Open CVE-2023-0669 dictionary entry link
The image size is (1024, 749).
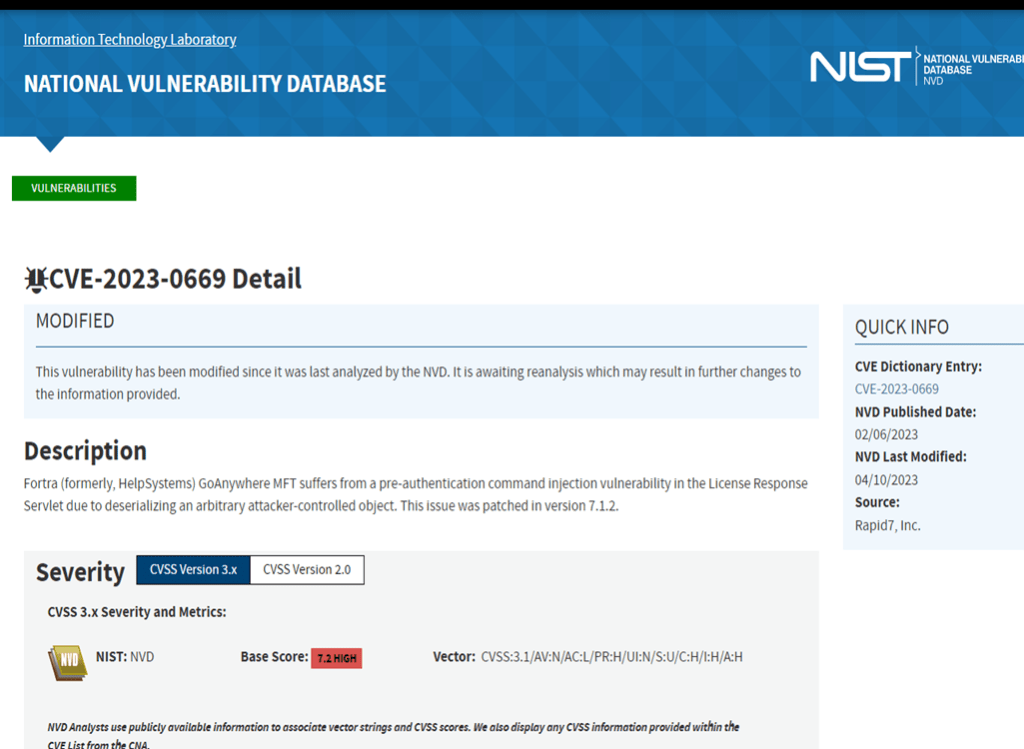tap(896, 389)
